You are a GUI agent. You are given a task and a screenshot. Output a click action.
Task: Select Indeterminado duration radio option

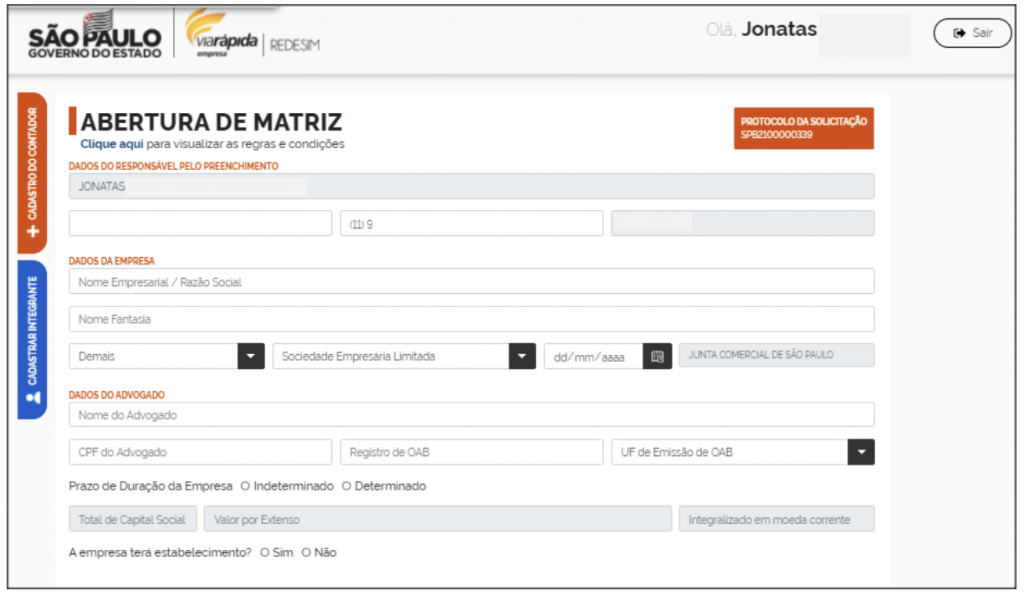pos(246,486)
